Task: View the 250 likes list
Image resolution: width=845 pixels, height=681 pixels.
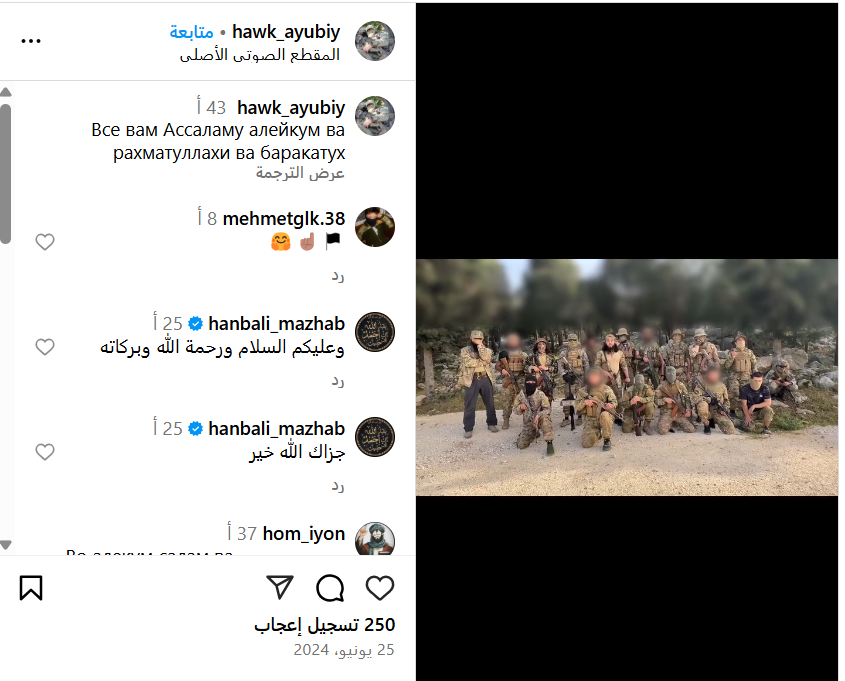Action: click(x=325, y=625)
